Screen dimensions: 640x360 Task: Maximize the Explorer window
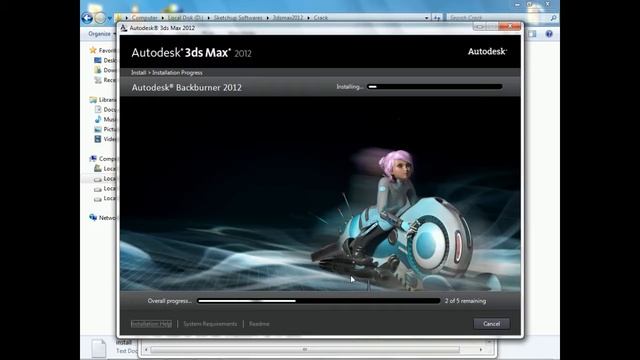(x=530, y=4)
